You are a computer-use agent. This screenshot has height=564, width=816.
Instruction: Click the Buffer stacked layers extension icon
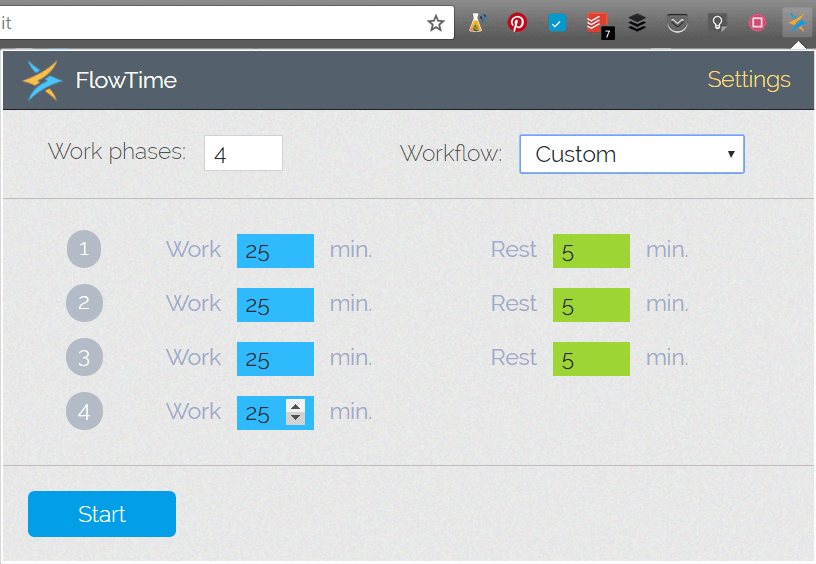[x=637, y=23]
